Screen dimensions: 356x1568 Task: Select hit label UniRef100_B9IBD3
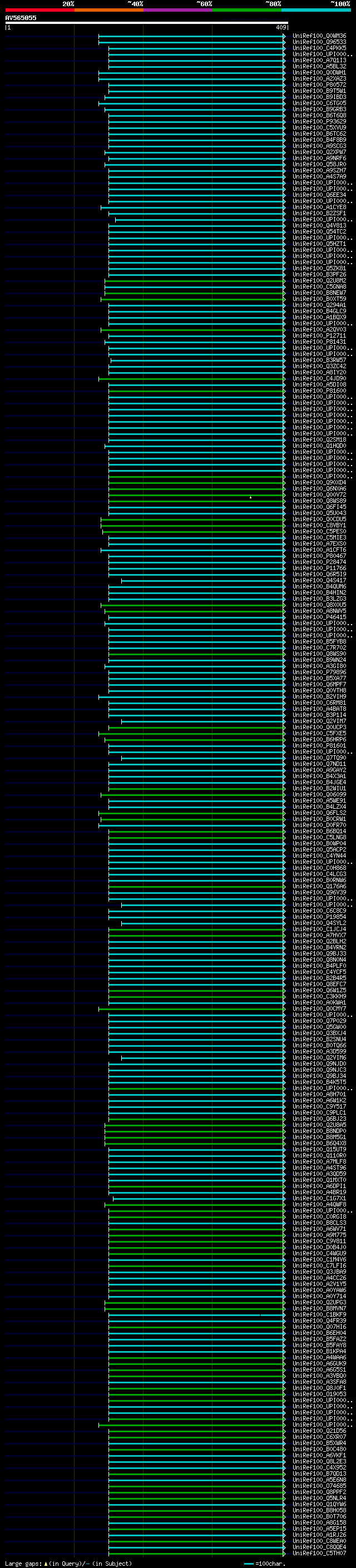[x=319, y=97]
